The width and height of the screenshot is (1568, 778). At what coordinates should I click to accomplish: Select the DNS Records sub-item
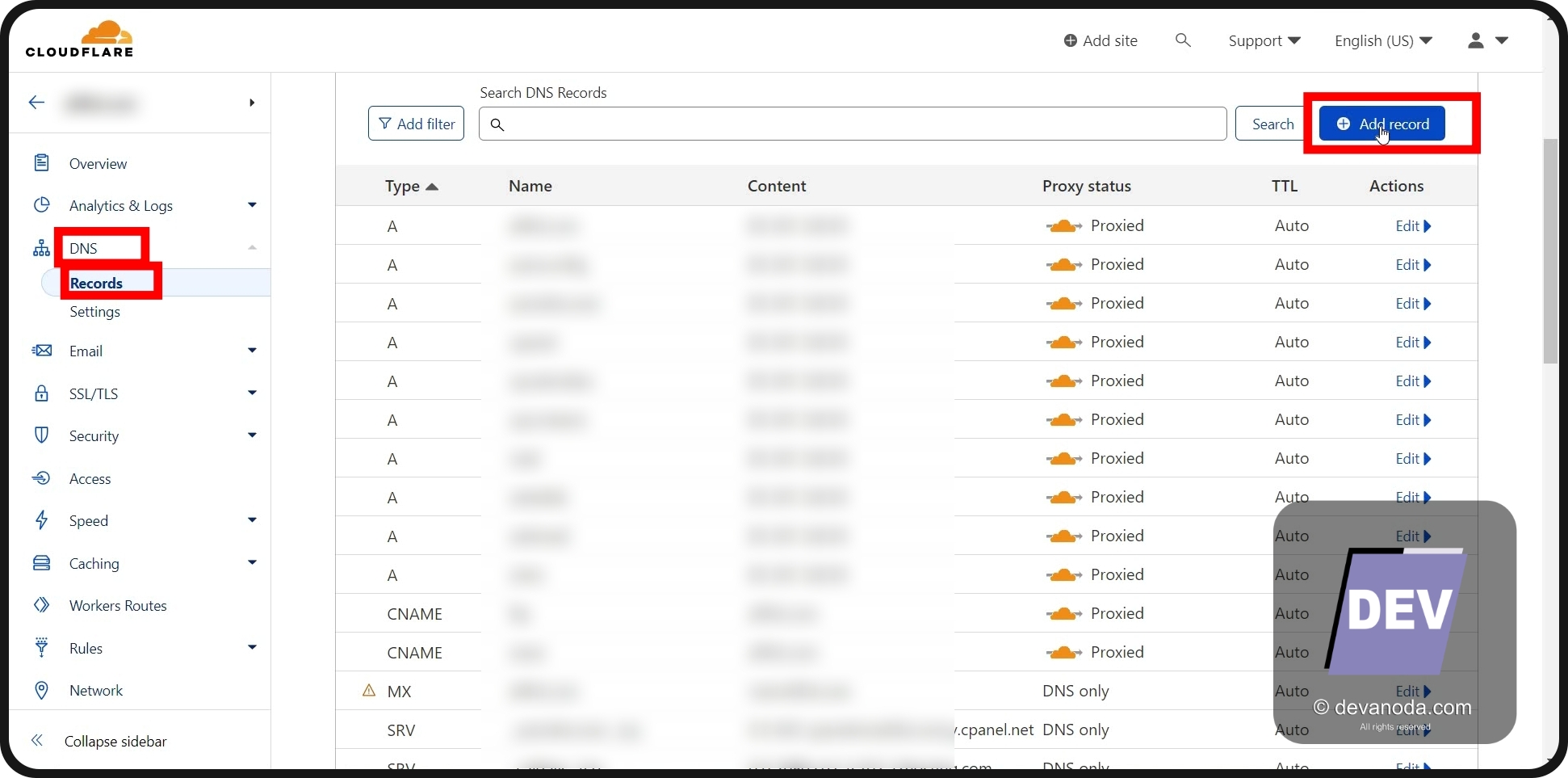[x=96, y=283]
